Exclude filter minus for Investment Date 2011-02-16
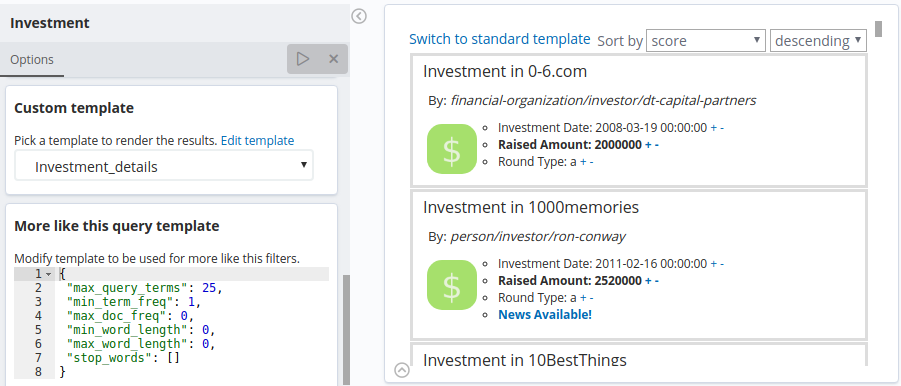 pos(722,264)
